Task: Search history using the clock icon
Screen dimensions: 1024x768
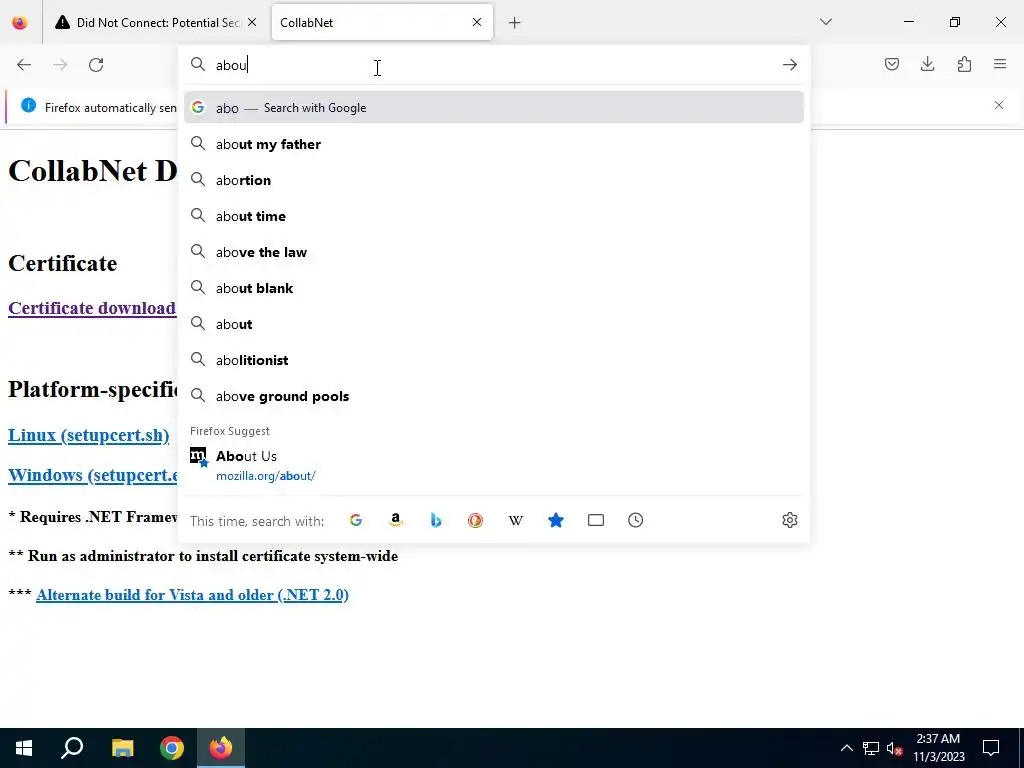Action: click(635, 520)
